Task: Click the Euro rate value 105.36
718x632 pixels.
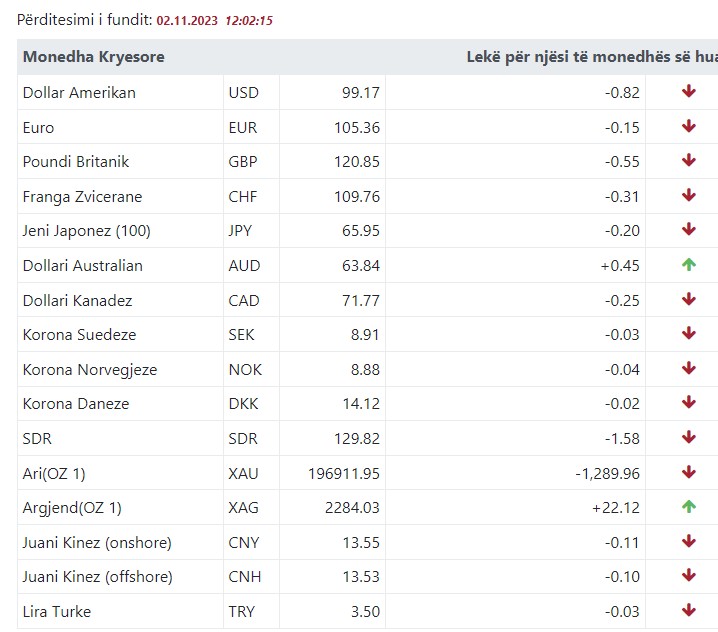Action: point(357,127)
